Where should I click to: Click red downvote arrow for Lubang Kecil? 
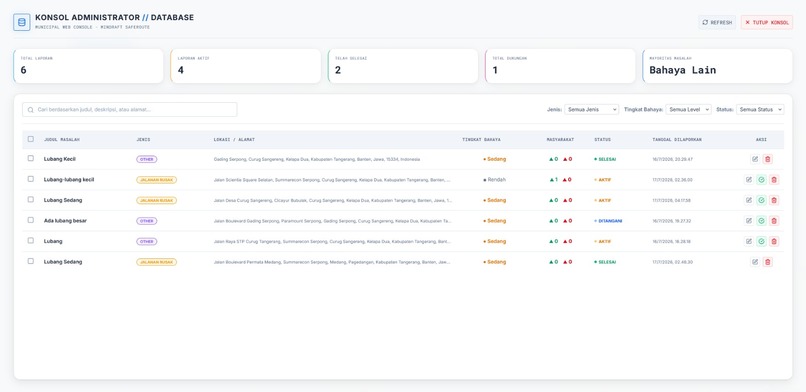pos(565,159)
